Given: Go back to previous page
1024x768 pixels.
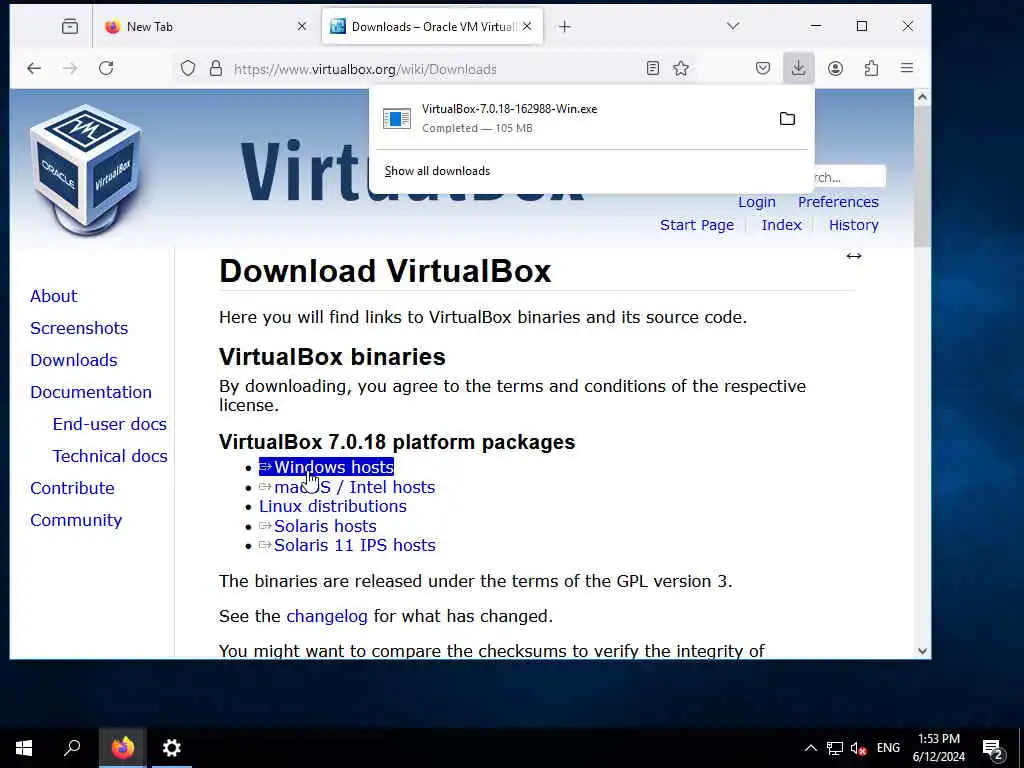Looking at the screenshot, I should click(x=34, y=69).
